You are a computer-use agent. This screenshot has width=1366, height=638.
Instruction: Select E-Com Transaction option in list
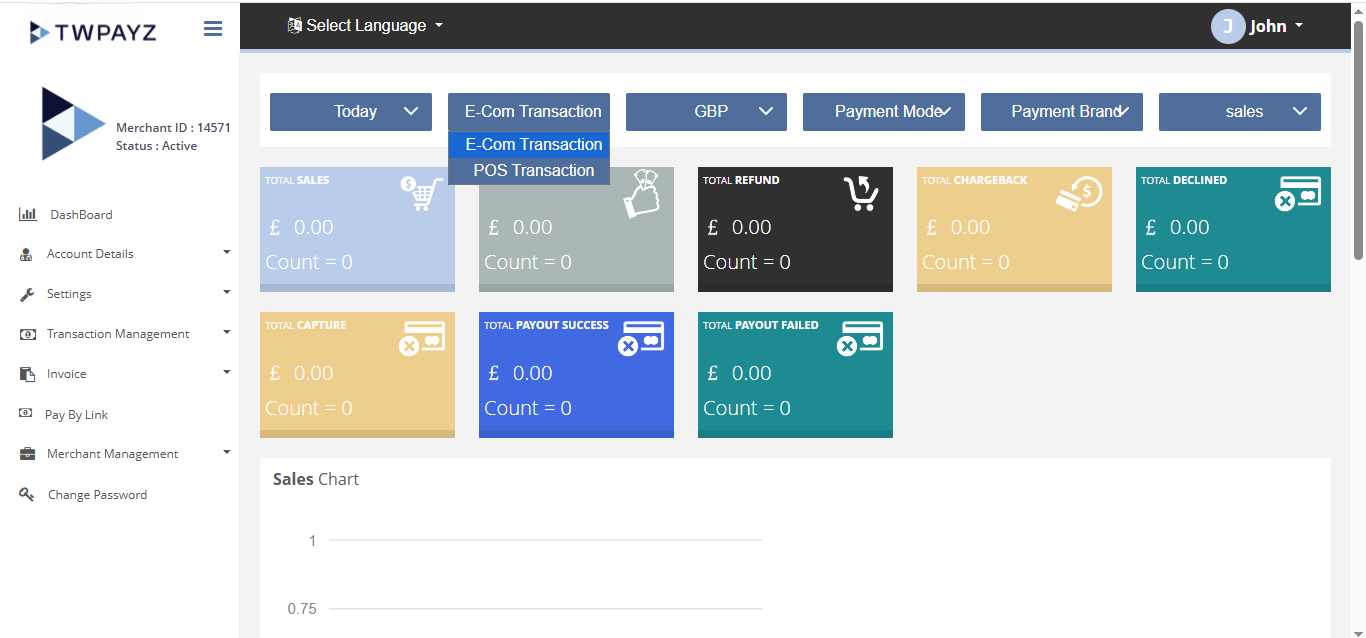coord(533,145)
